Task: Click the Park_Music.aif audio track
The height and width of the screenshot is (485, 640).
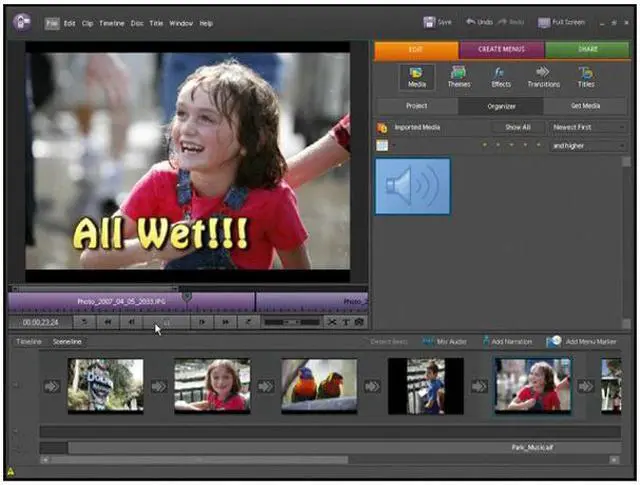Action: point(345,448)
